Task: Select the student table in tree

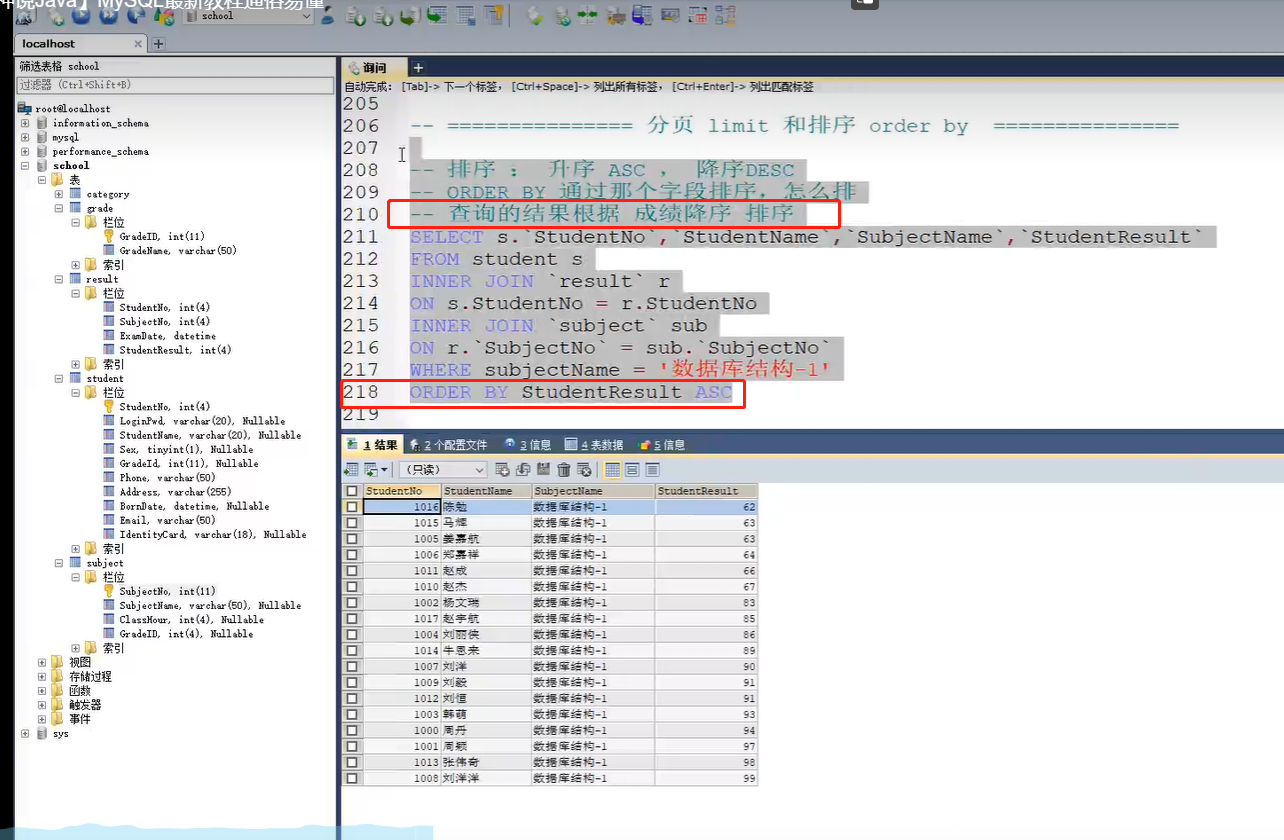Action: coord(104,379)
